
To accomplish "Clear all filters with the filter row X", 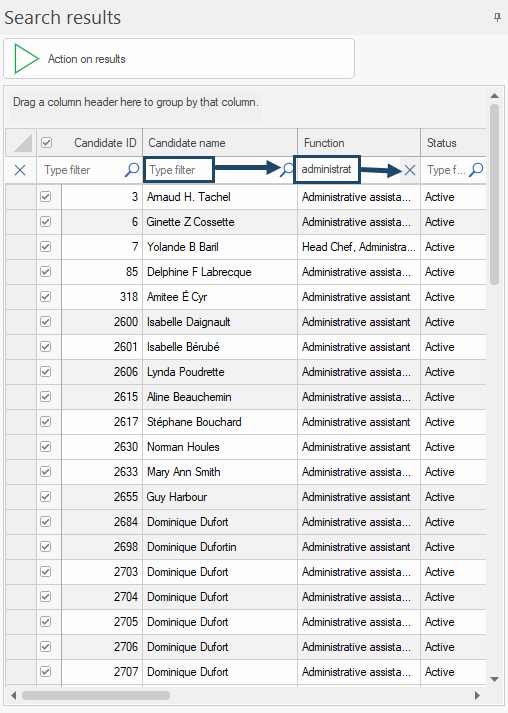I will pyautogui.click(x=20, y=170).
